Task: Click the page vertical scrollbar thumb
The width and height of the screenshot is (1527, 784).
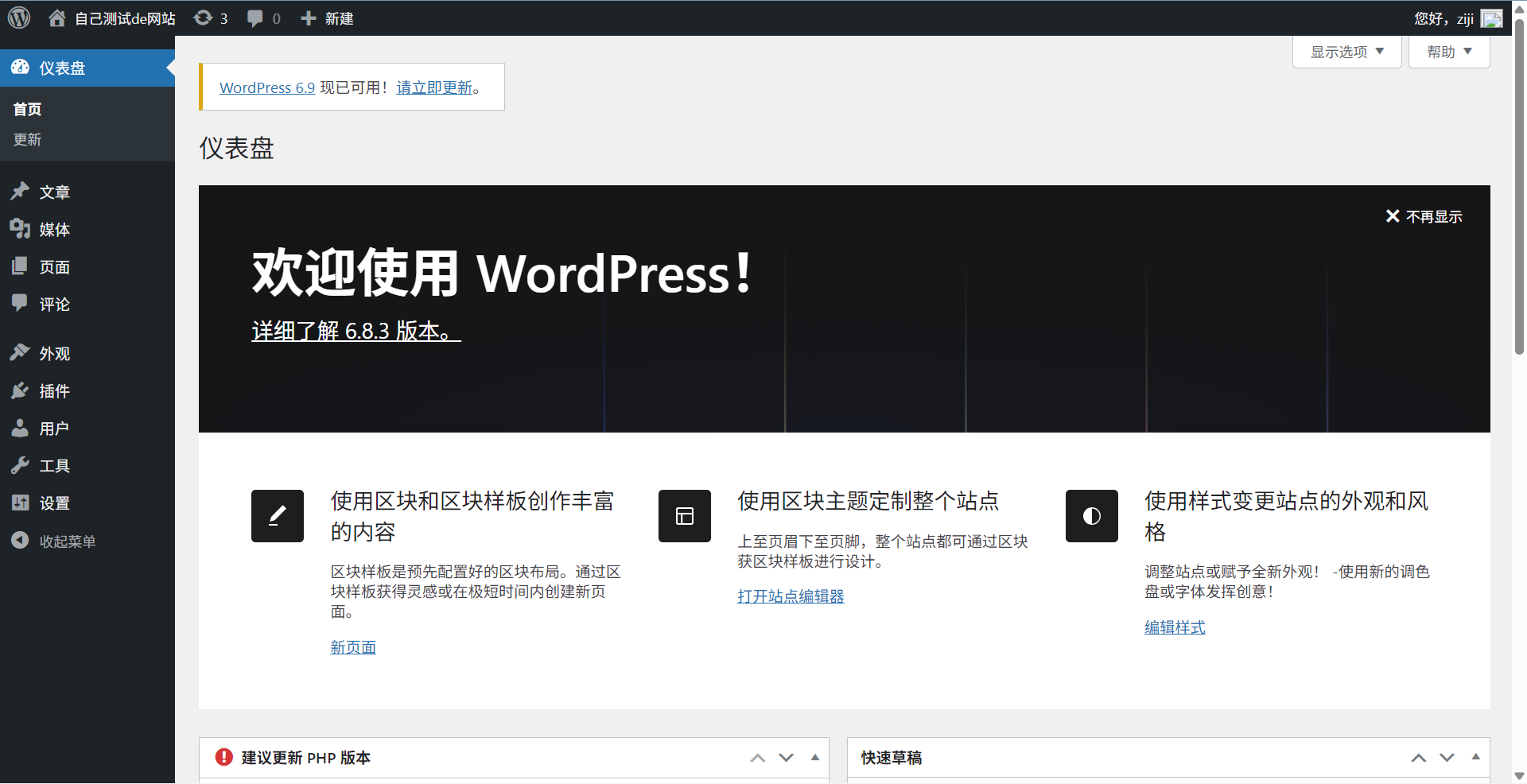Action: click(1519, 186)
